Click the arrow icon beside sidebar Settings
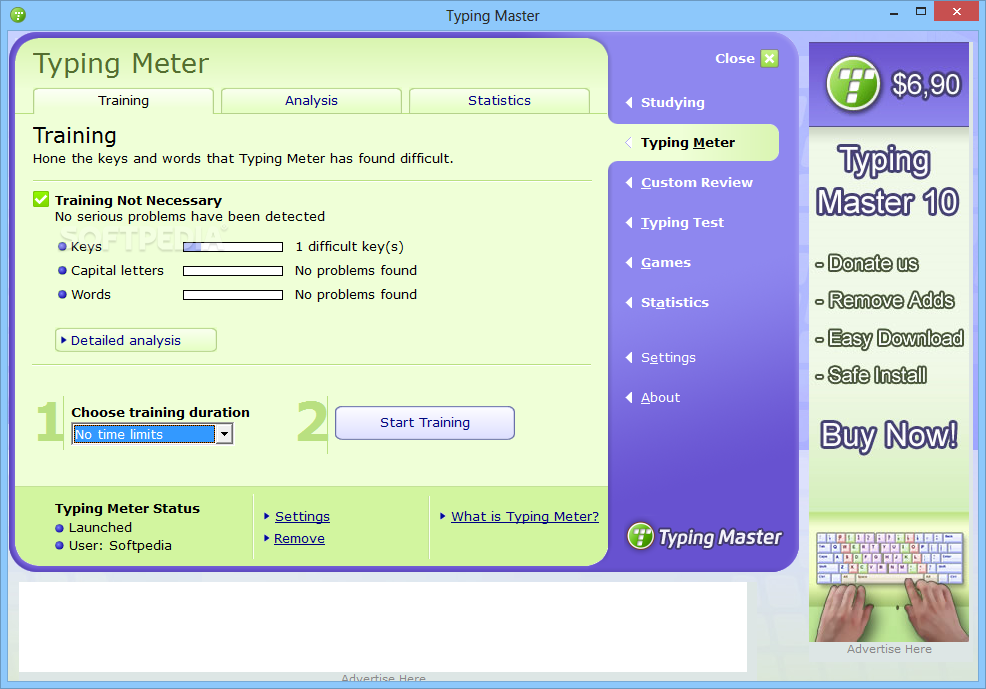Screen dimensions: 986x689 point(629,358)
